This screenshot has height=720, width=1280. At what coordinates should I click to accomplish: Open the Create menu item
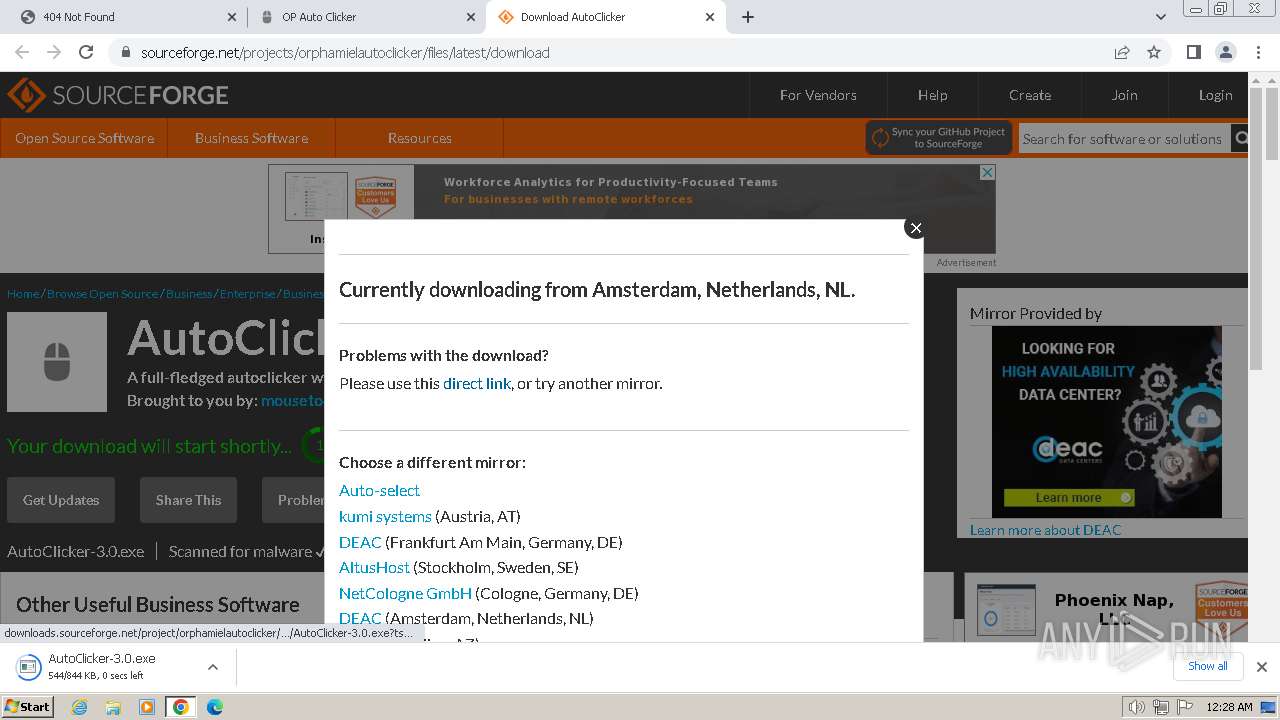click(1030, 95)
